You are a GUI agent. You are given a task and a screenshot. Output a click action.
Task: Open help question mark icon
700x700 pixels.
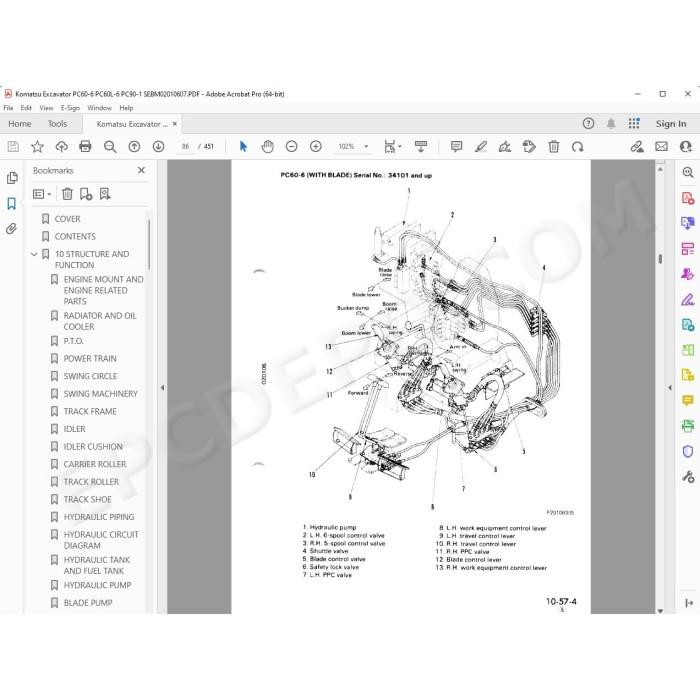(x=588, y=124)
